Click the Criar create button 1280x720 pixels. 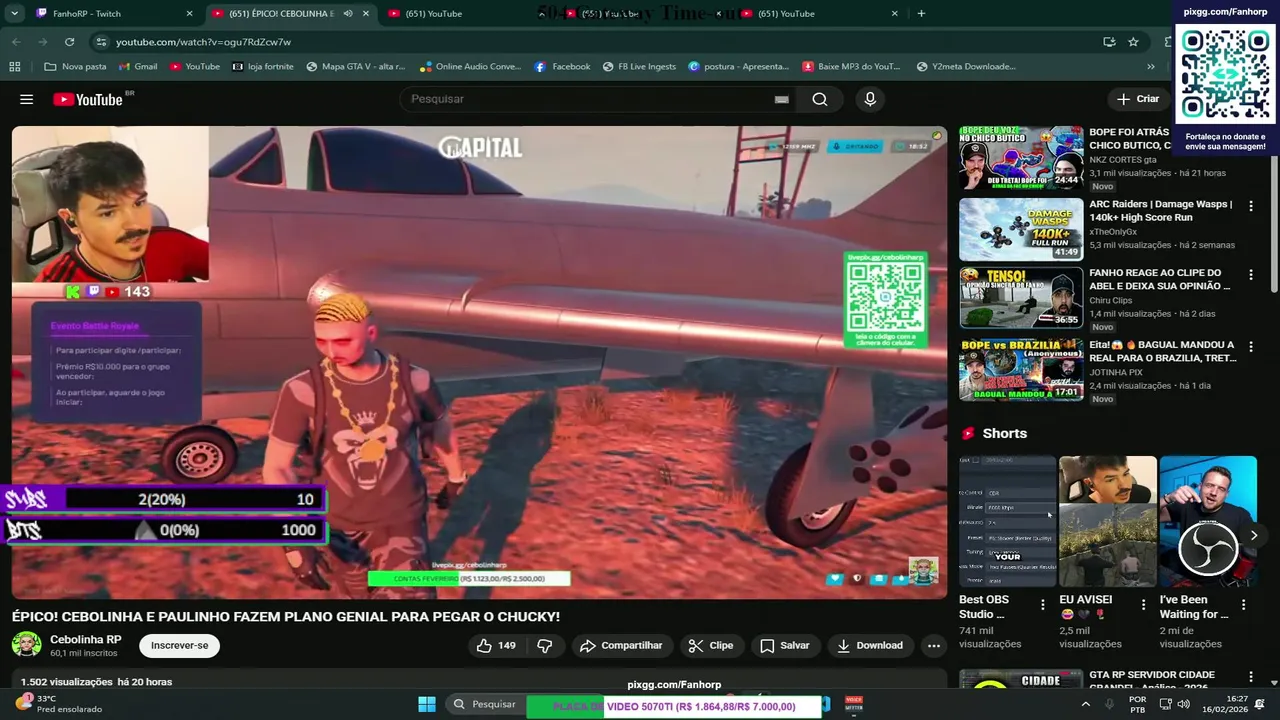pyautogui.click(x=1138, y=99)
